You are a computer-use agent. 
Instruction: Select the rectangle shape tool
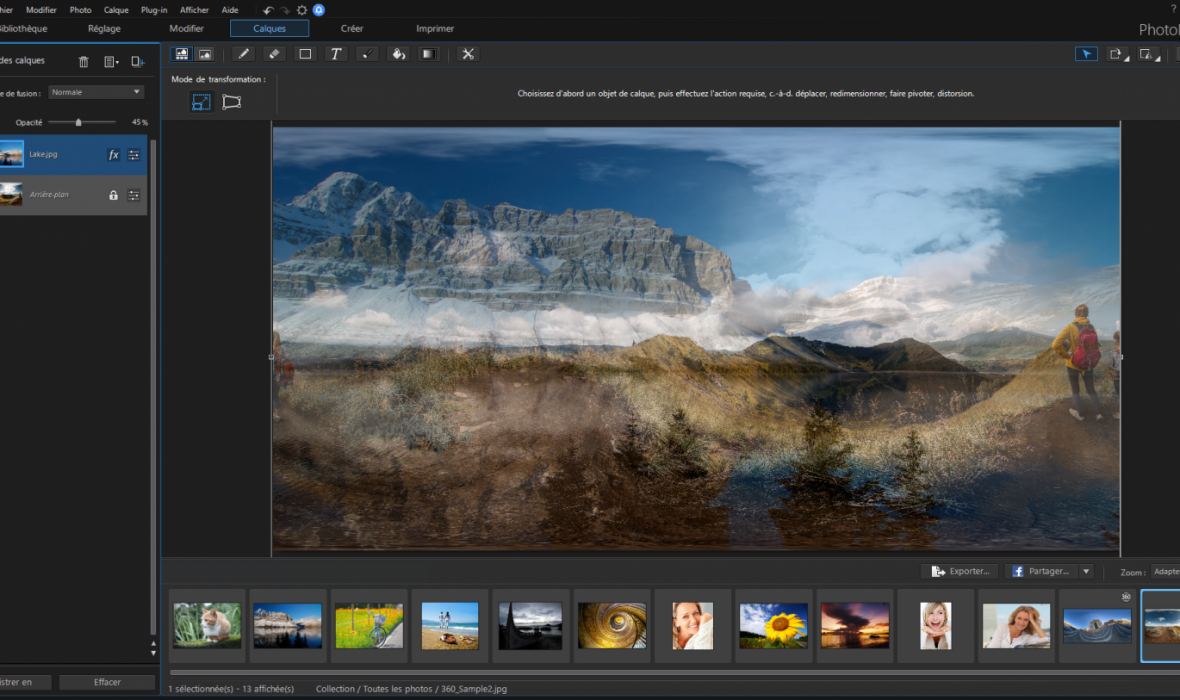pyautogui.click(x=306, y=54)
